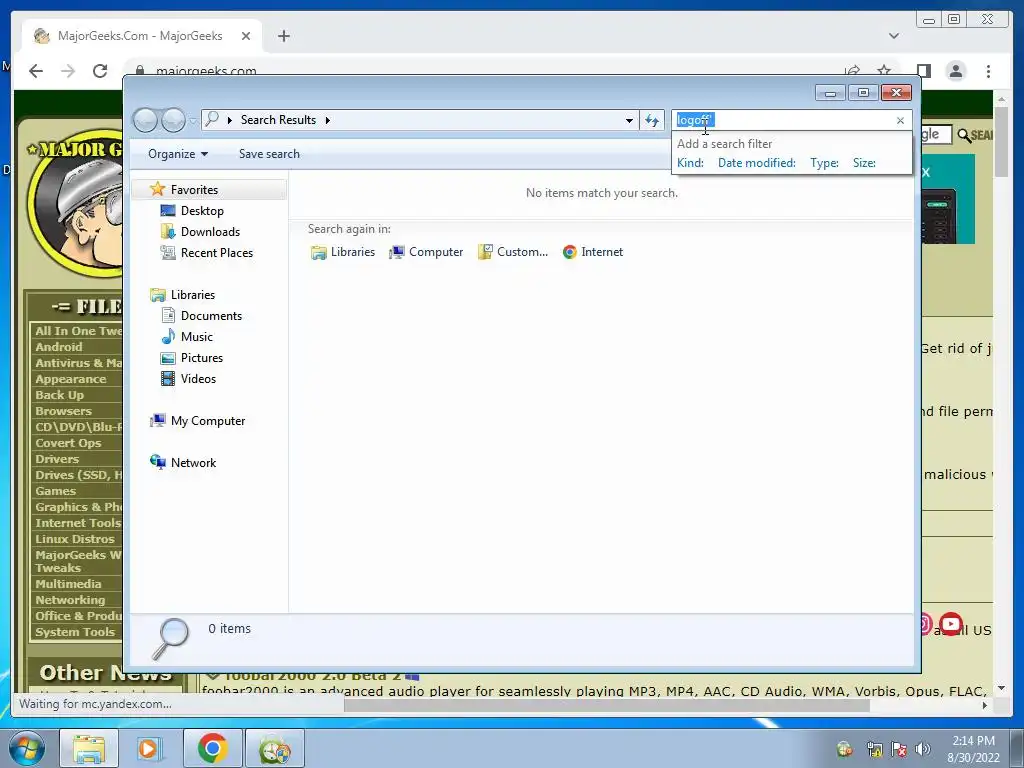Bookmark this page with star icon

click(x=884, y=71)
